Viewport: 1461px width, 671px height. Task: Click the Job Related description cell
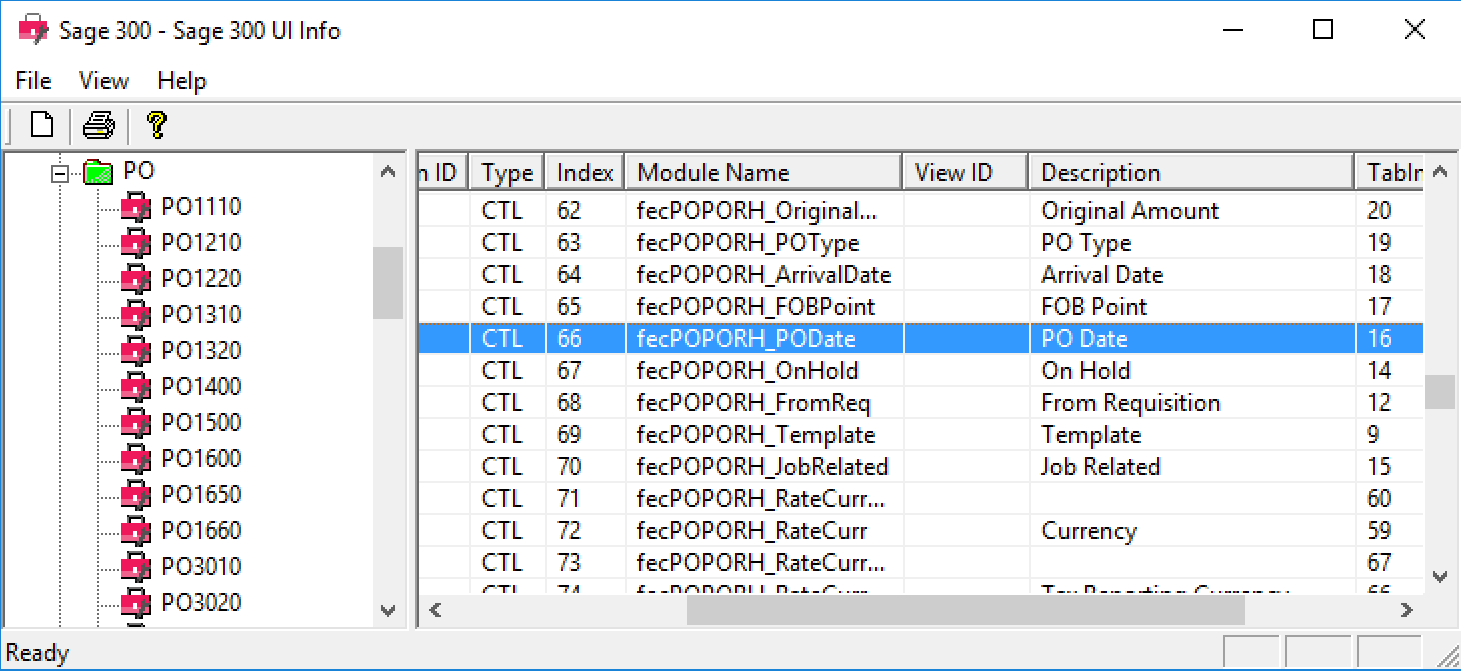point(1191,467)
